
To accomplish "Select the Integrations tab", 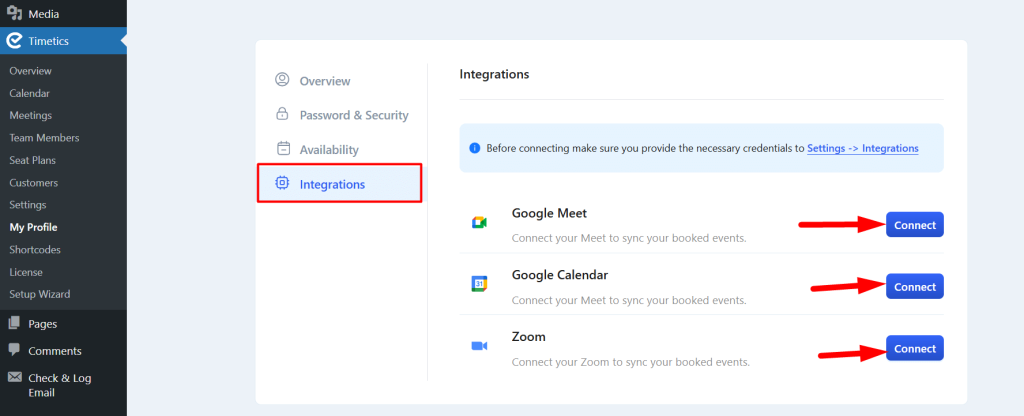I will (339, 184).
